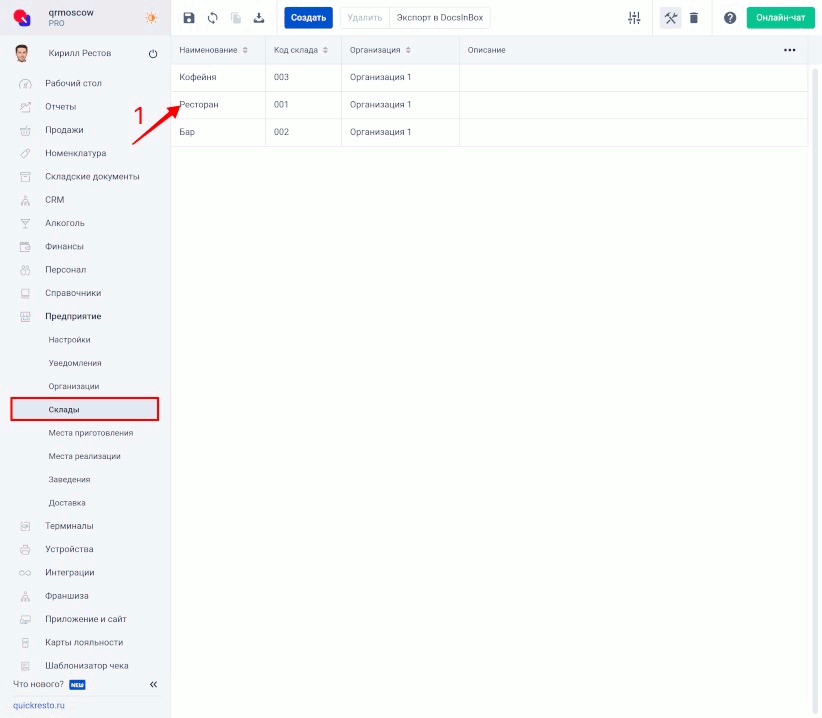Open the trash bin icon
This screenshot has width=822, height=718.
pyautogui.click(x=694, y=18)
